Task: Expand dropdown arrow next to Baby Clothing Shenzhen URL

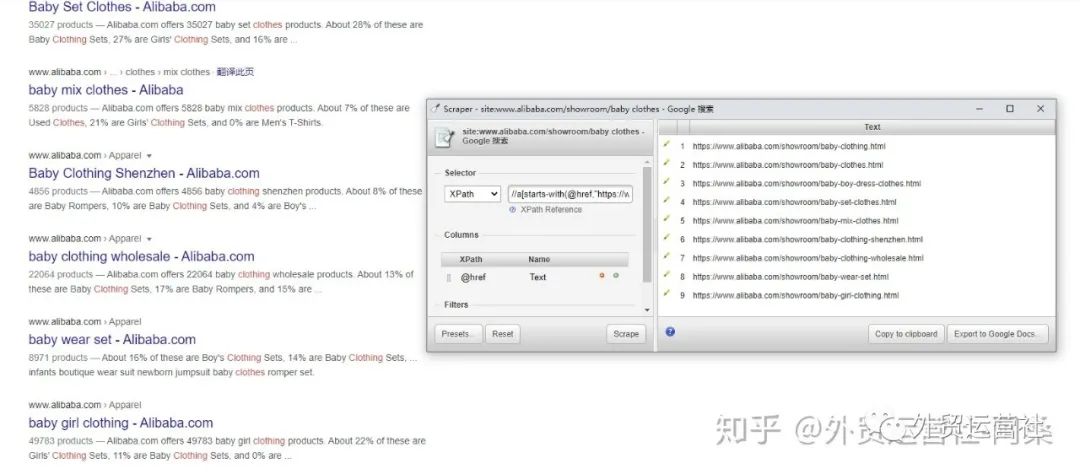Action: pos(149,156)
